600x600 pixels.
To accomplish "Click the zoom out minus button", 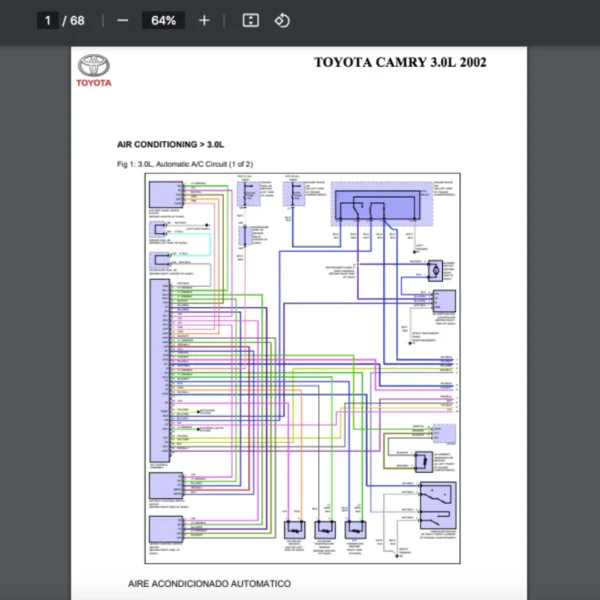I will [x=122, y=20].
